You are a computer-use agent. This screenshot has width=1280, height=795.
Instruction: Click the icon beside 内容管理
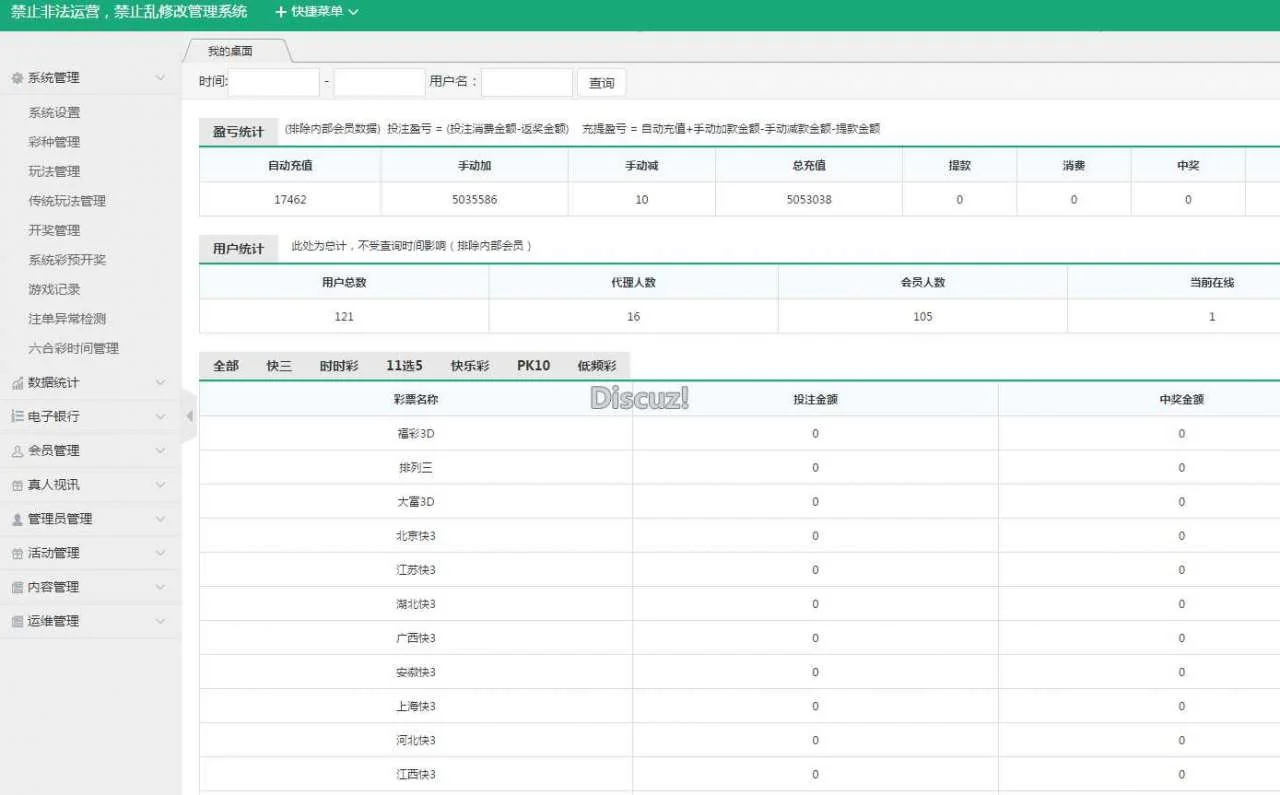click(x=17, y=587)
